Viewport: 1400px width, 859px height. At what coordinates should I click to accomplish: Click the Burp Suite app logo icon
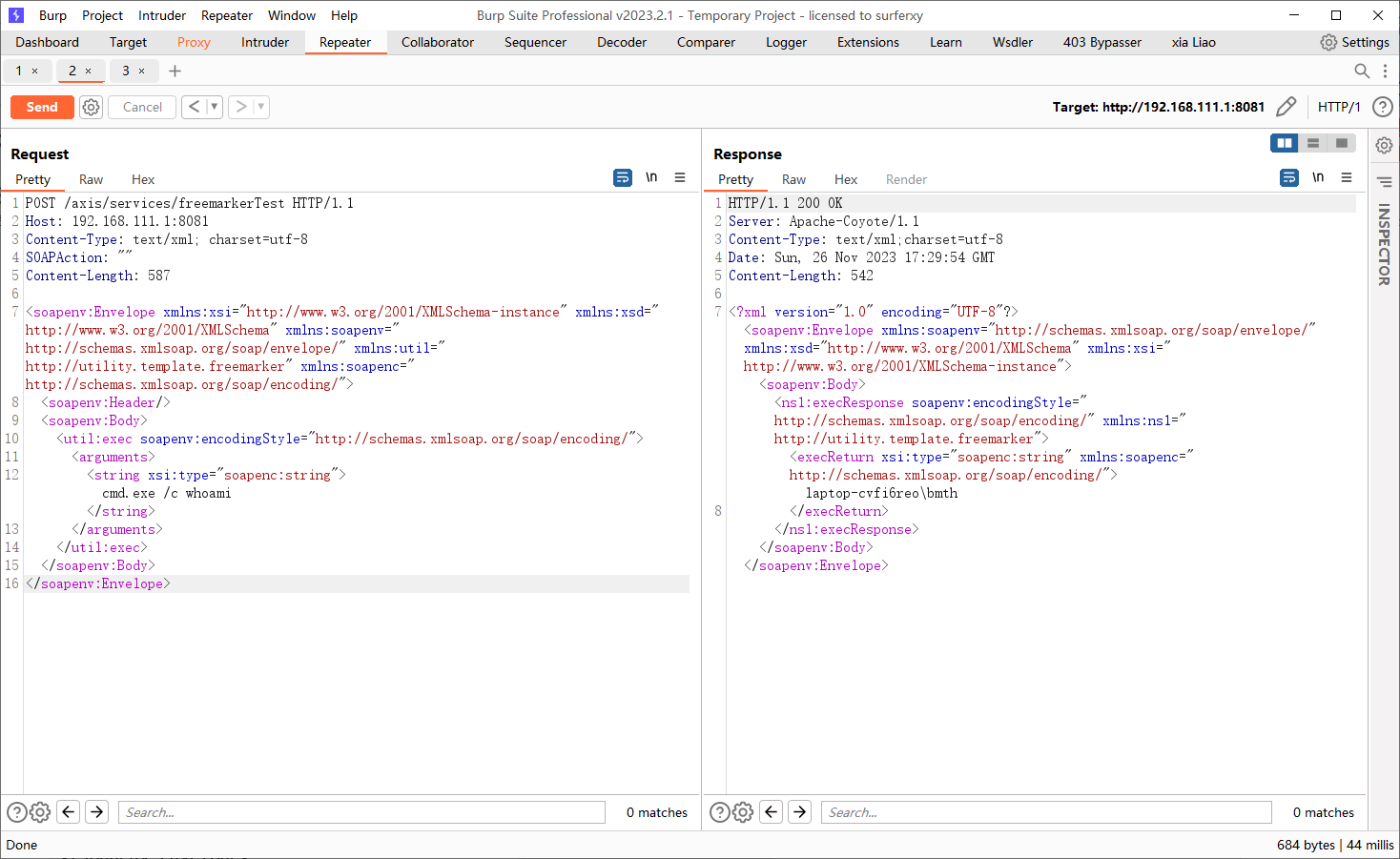15,15
